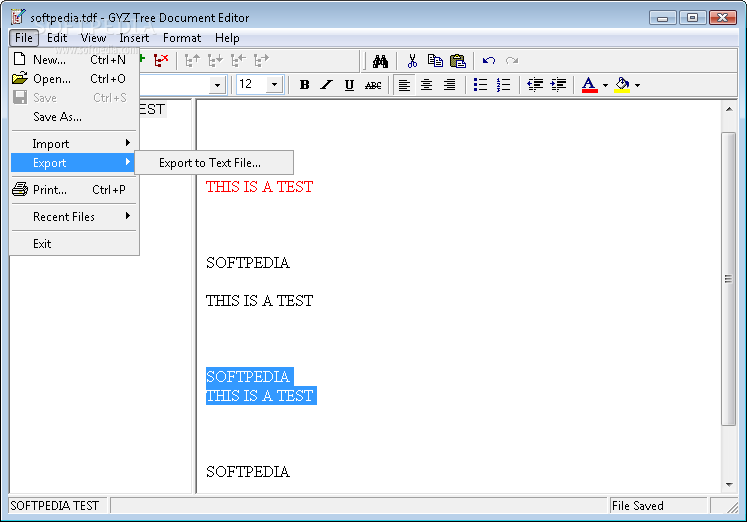This screenshot has width=747, height=522.
Task: Choose New... from File menu
Action: click(74, 60)
